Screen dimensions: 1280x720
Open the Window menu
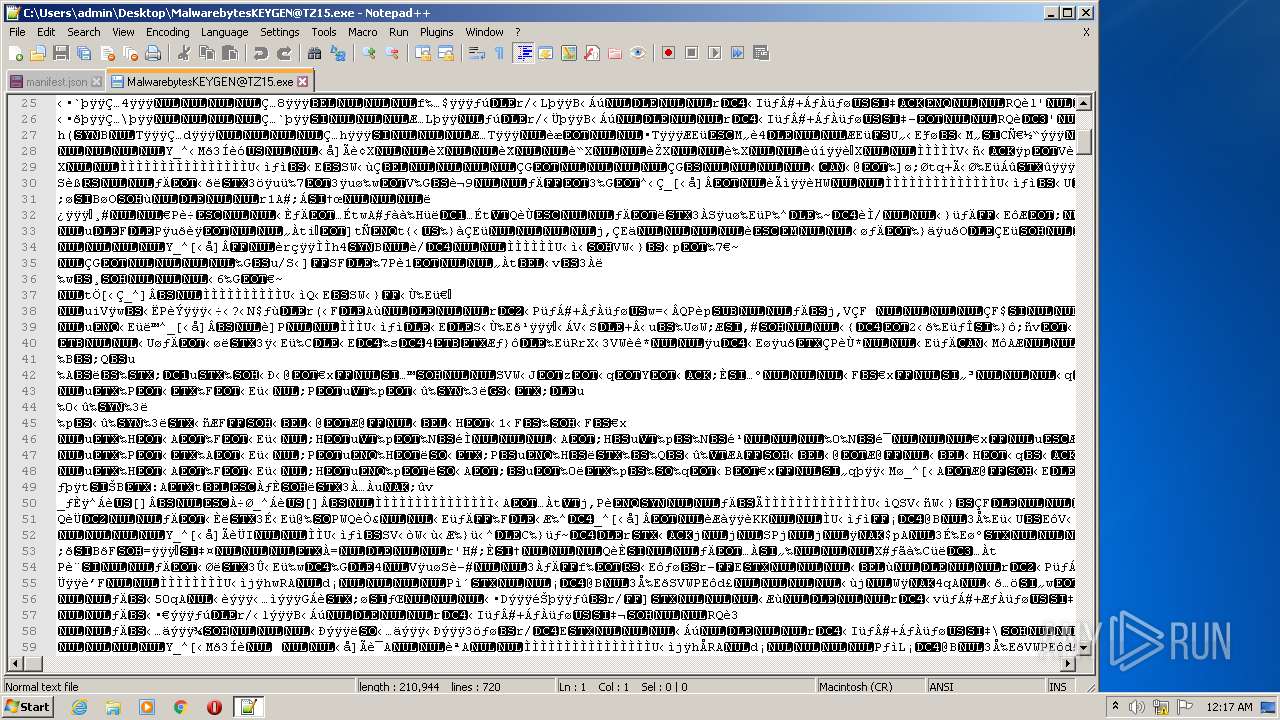(x=485, y=32)
